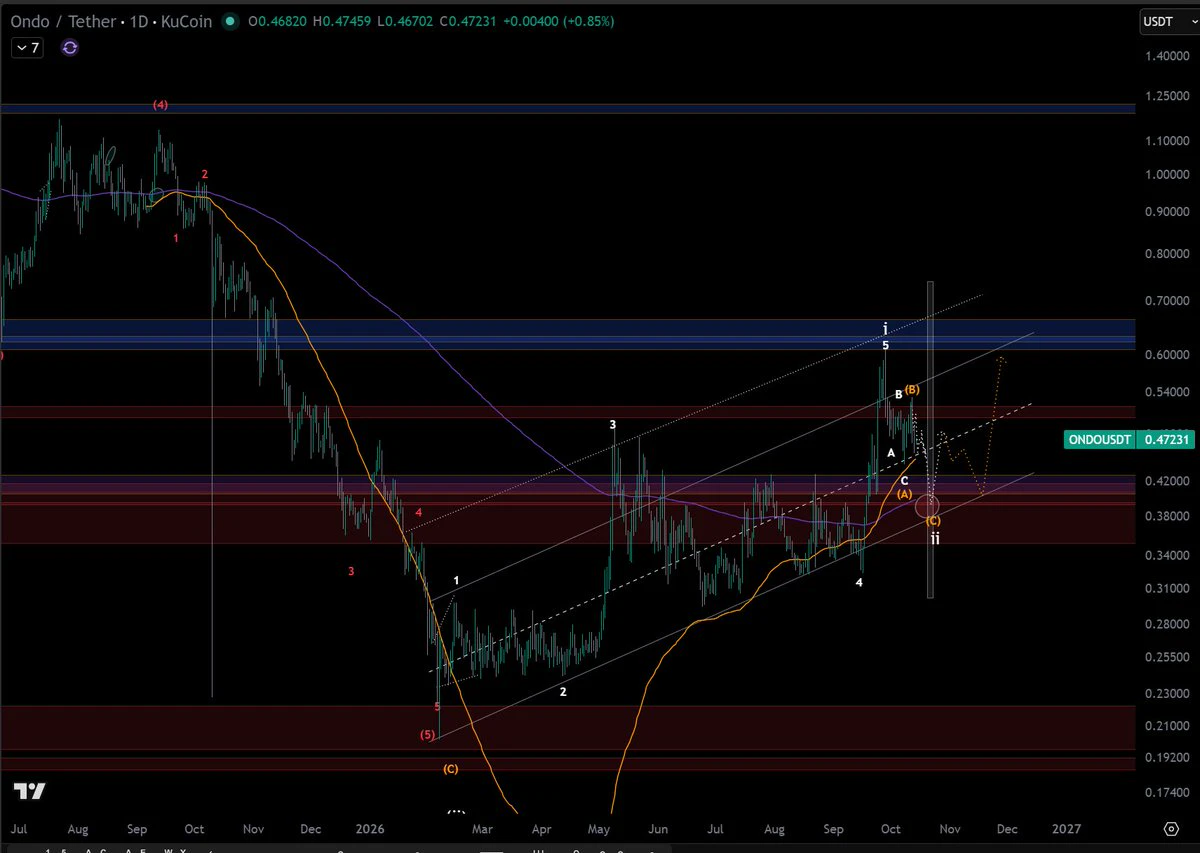Click the 1.00000 price axis label
1200x853 pixels.
[x=1165, y=175]
